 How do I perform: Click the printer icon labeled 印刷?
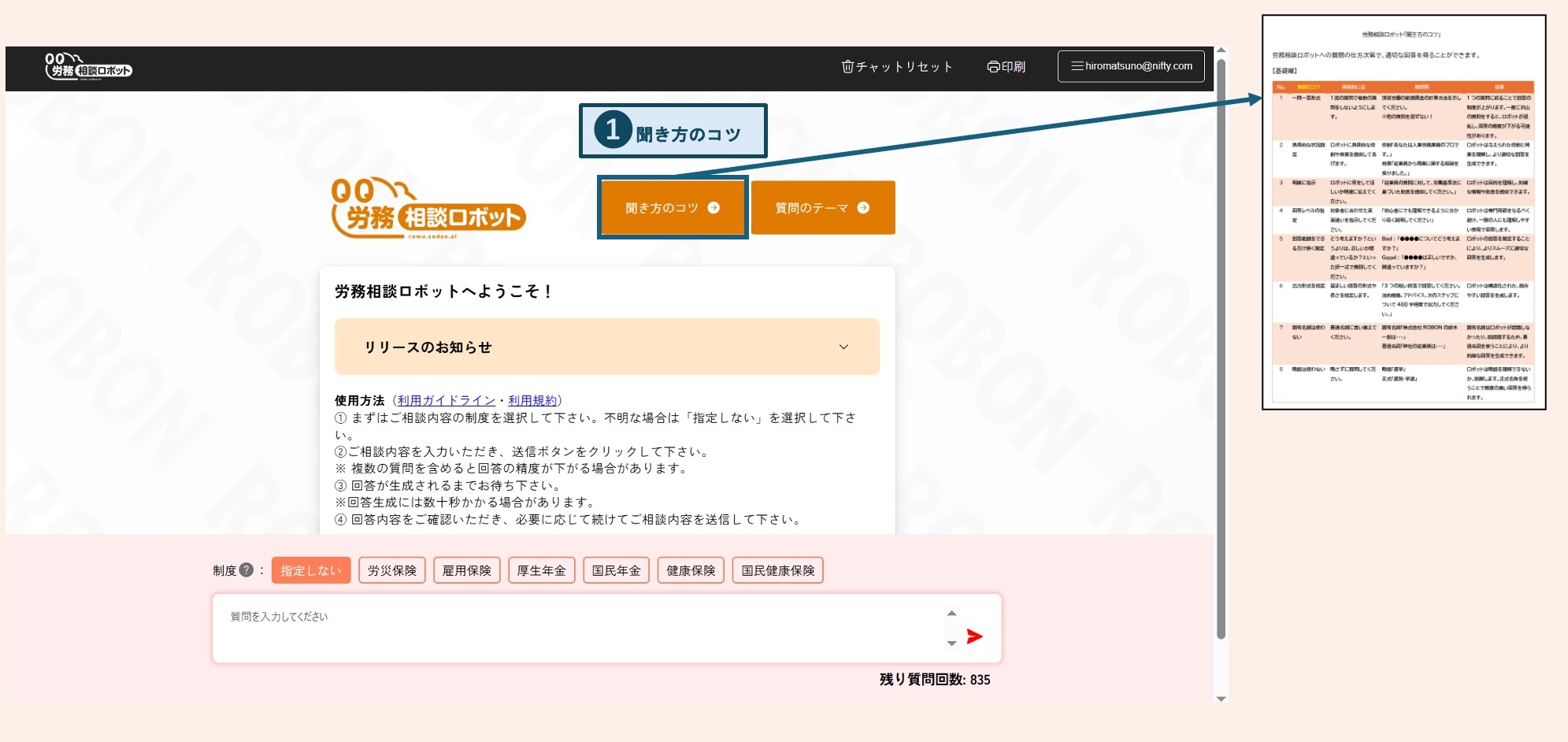point(993,66)
